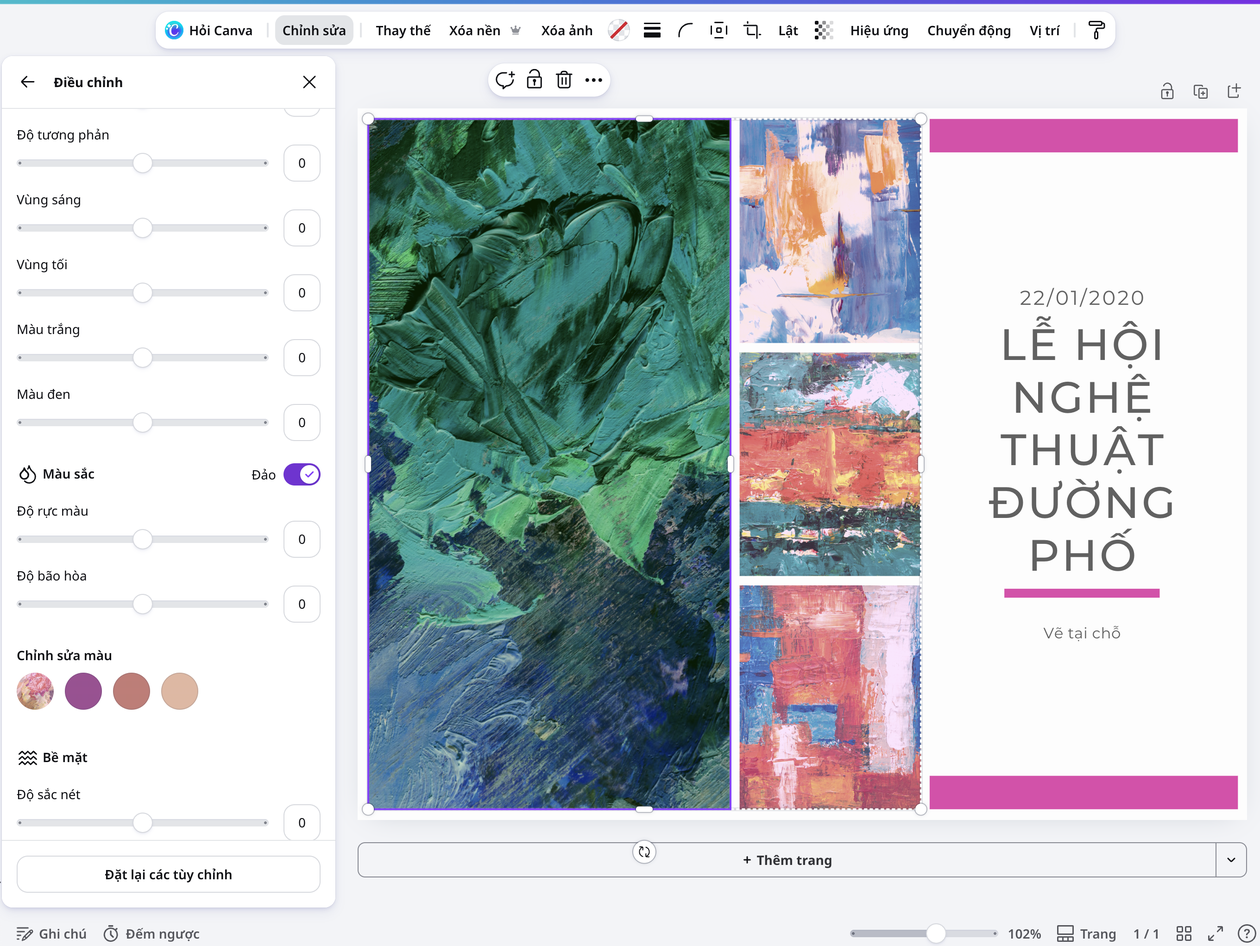The width and height of the screenshot is (1260, 946).
Task: Click Đặt lại các tùy chỉnh
Action: coord(168,874)
